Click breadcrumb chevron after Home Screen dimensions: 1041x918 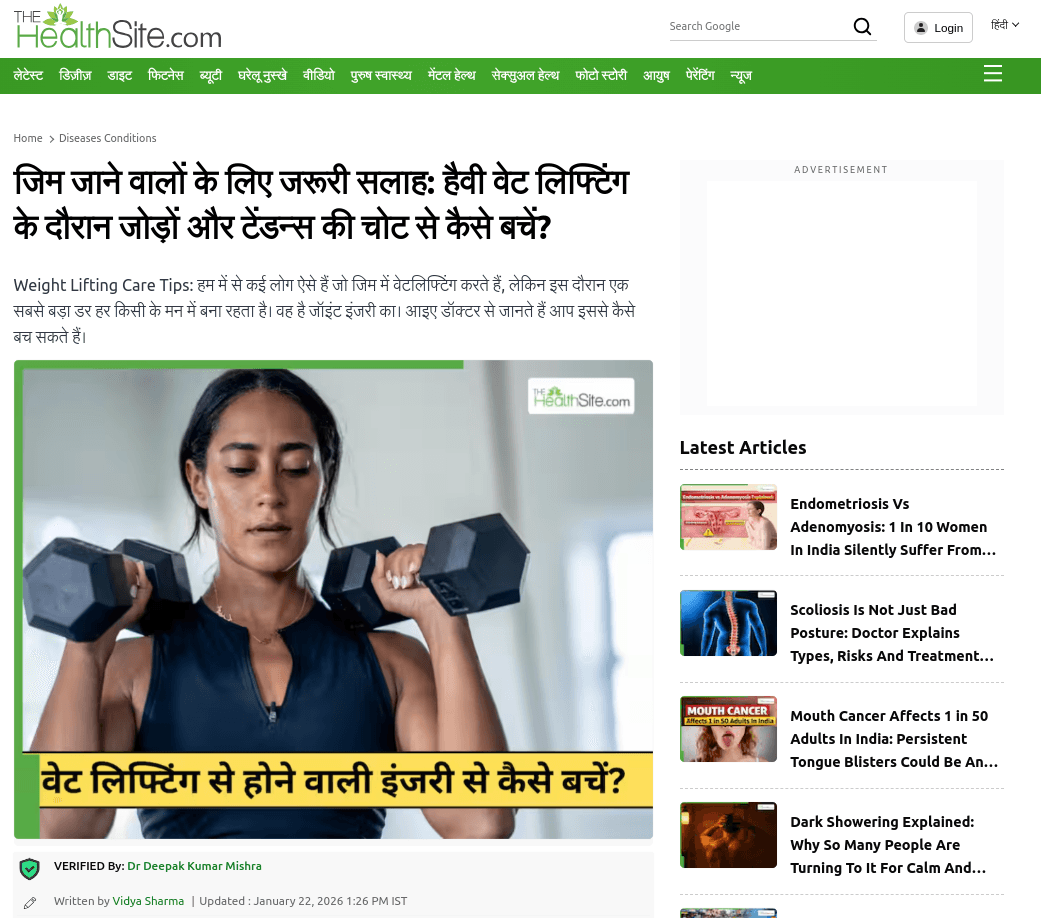click(51, 139)
